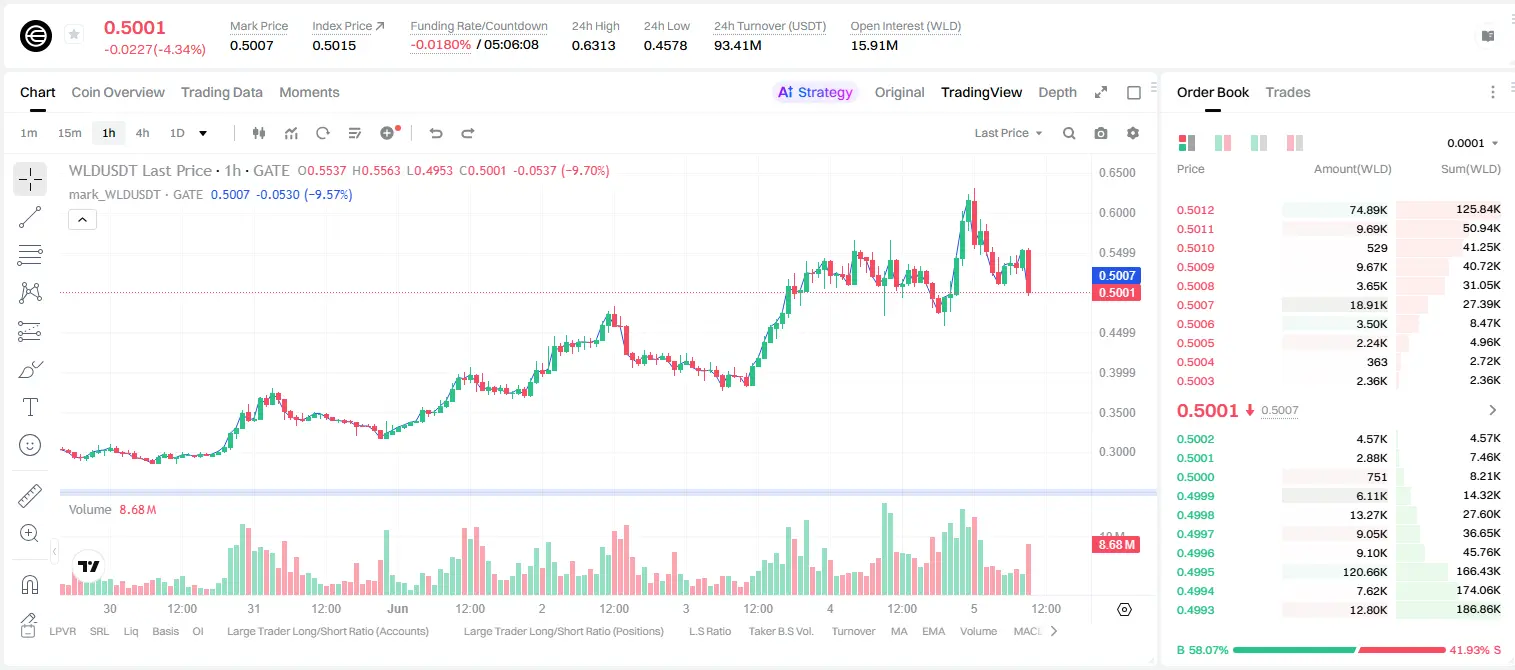The width and height of the screenshot is (1515, 670).
Task: Click the candlestick chart style icon
Action: (260, 133)
